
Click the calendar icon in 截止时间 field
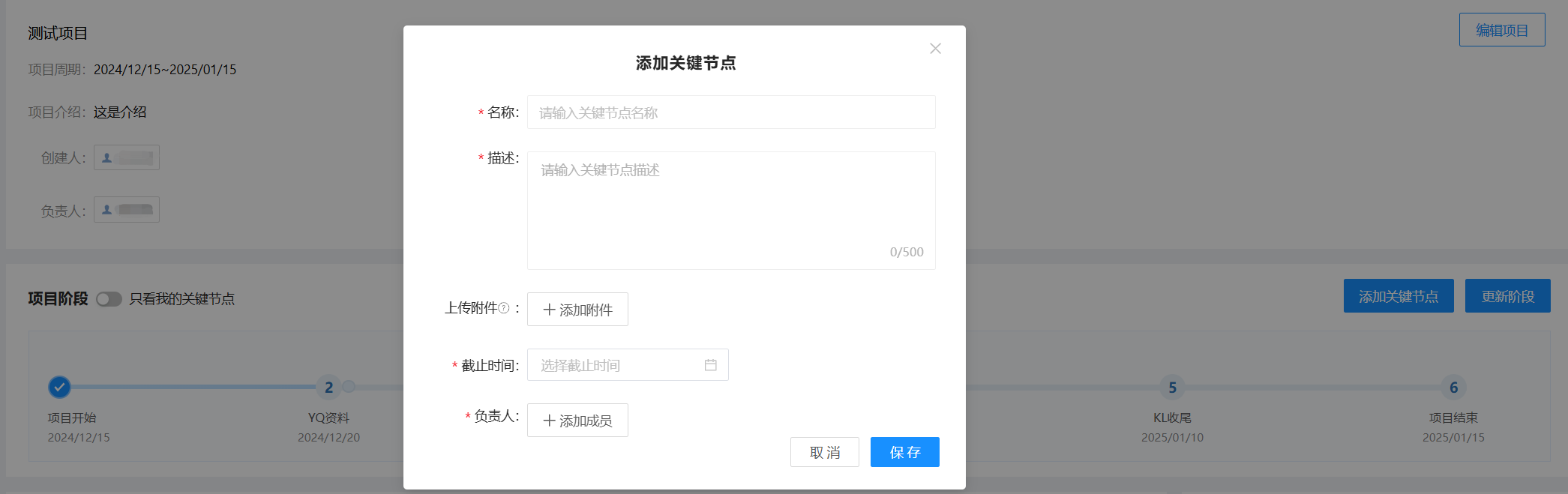tap(710, 365)
